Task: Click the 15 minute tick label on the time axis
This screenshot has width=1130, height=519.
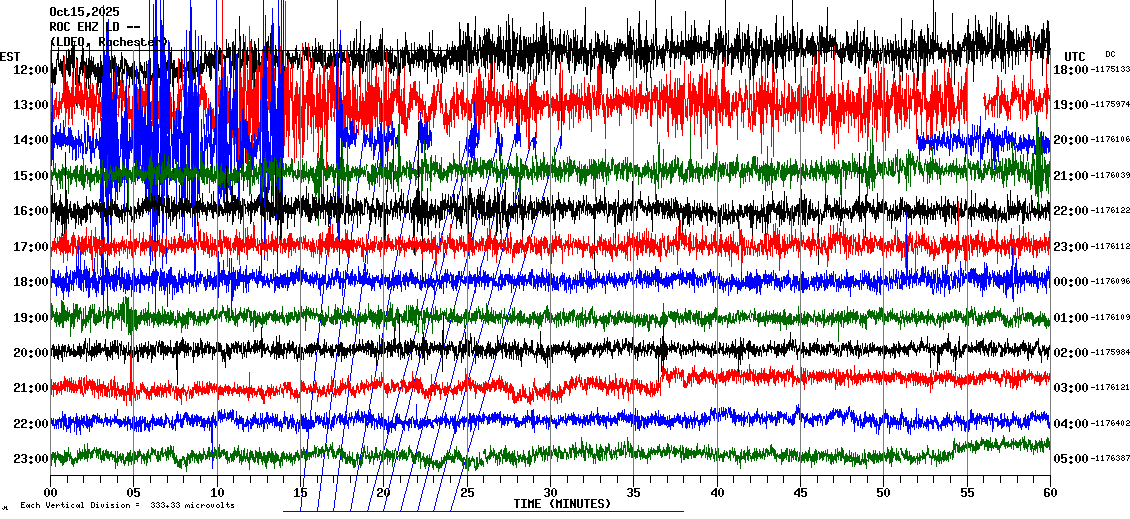Action: (301, 492)
